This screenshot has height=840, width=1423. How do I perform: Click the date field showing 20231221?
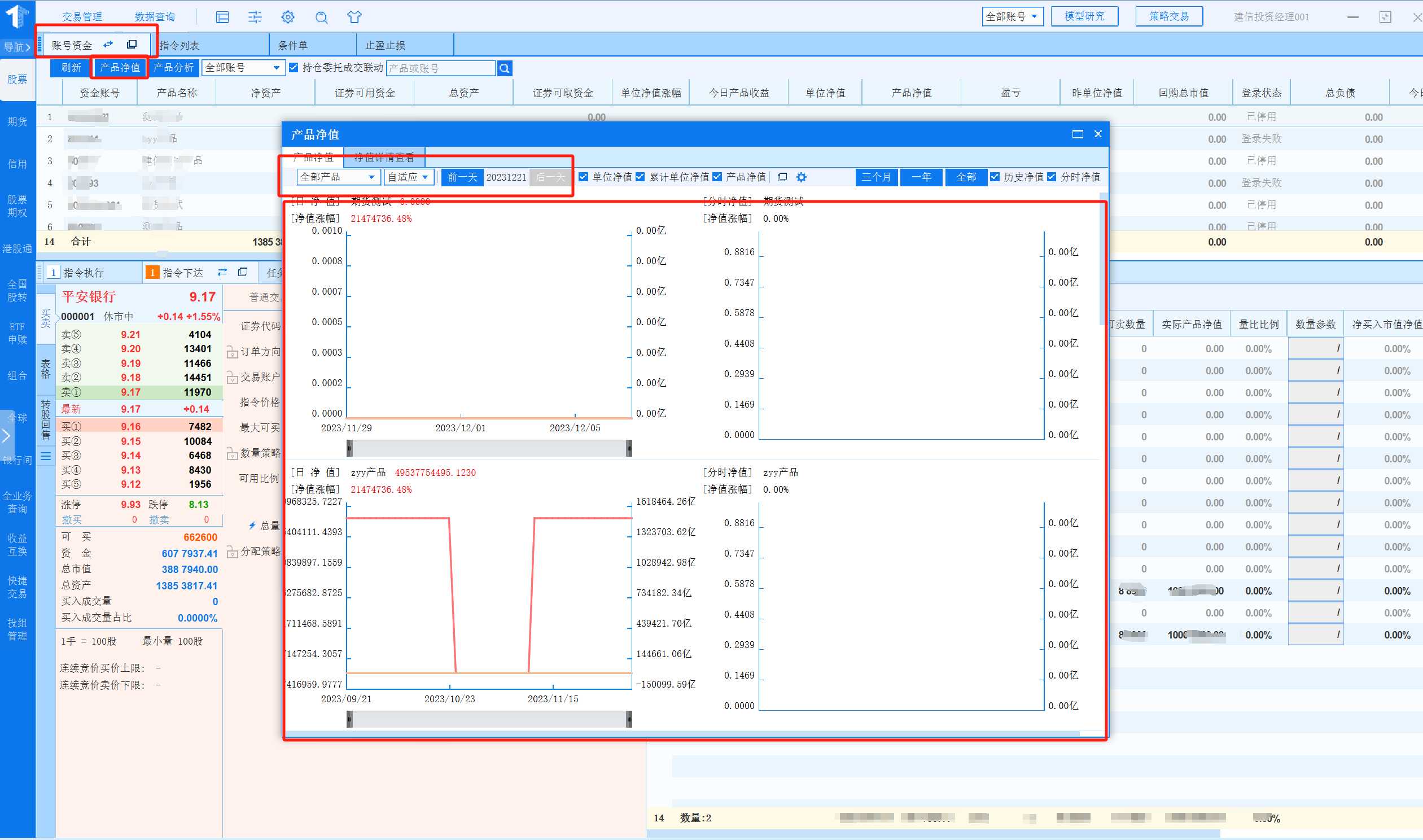[x=506, y=177]
